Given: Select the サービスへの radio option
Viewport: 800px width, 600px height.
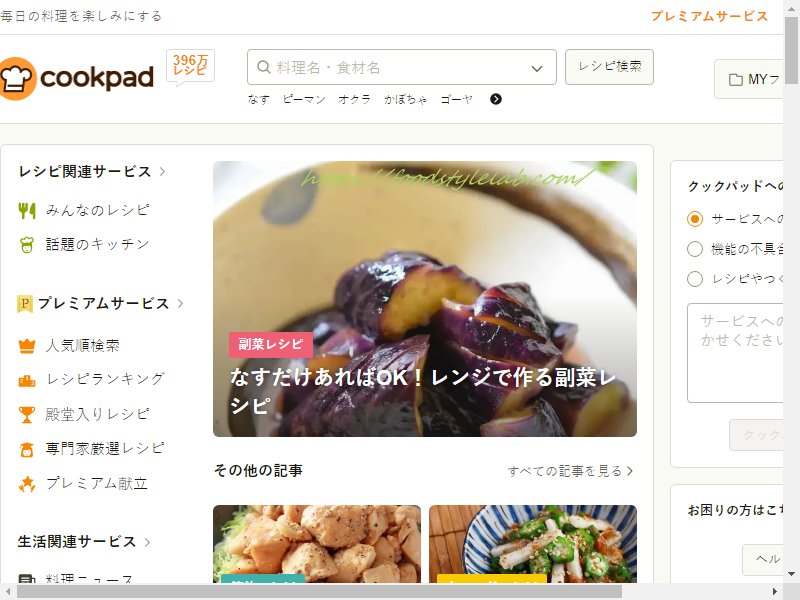Looking at the screenshot, I should (694, 219).
